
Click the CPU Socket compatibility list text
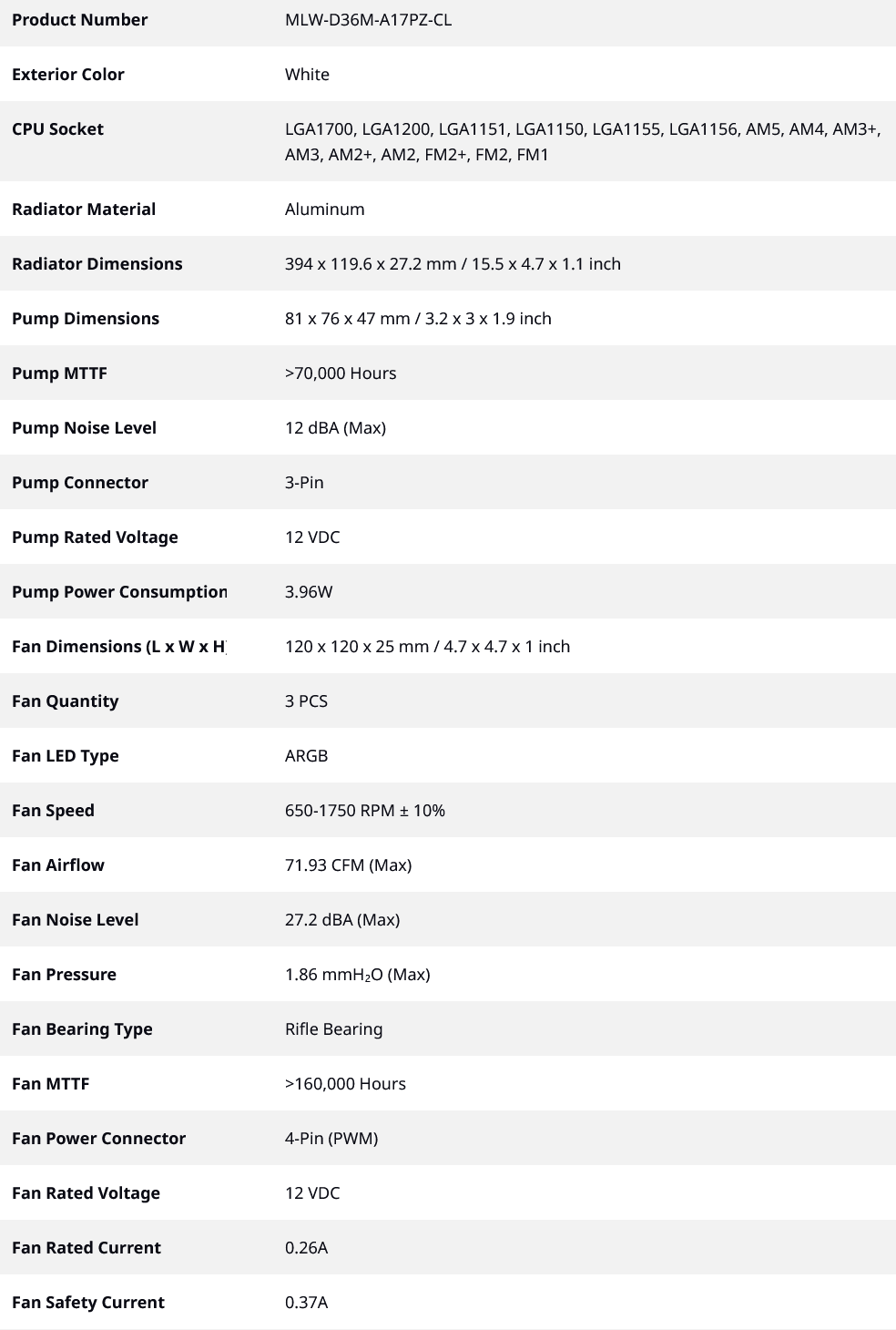coord(583,141)
